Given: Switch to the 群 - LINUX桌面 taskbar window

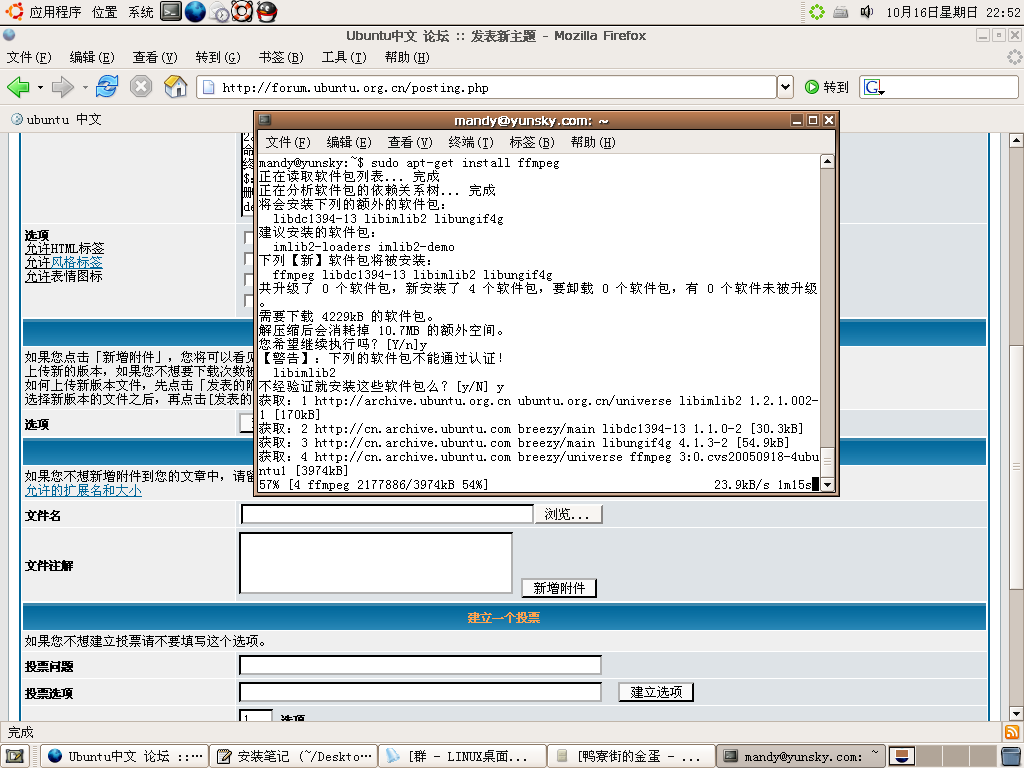Looking at the screenshot, I should (x=462, y=756).
